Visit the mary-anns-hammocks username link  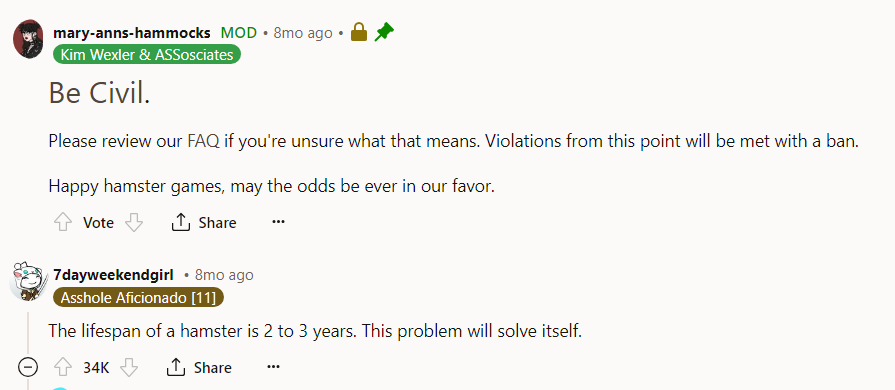[132, 33]
